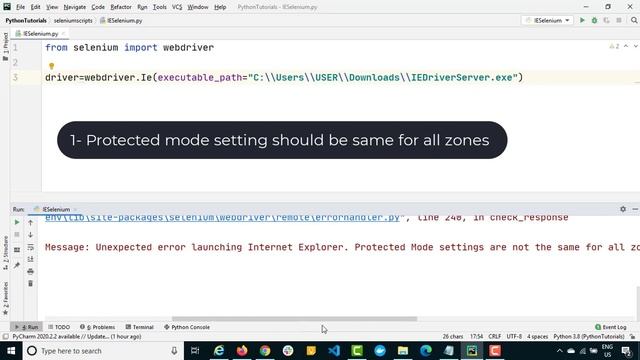The width and height of the screenshot is (640, 360).
Task: Rerun IESelenium in the Run panel
Action: [x=17, y=222]
